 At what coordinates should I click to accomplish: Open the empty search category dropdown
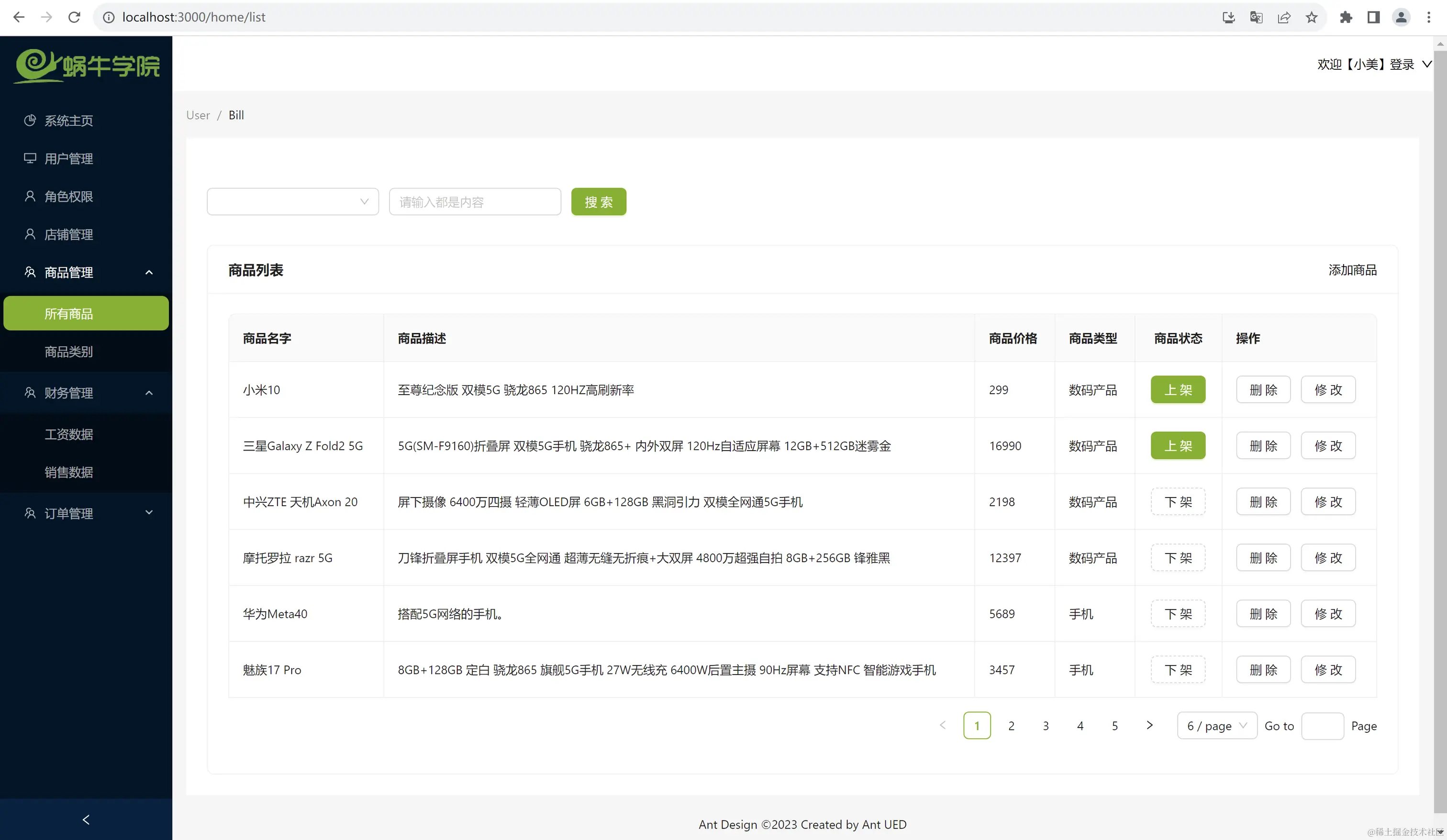coord(292,201)
